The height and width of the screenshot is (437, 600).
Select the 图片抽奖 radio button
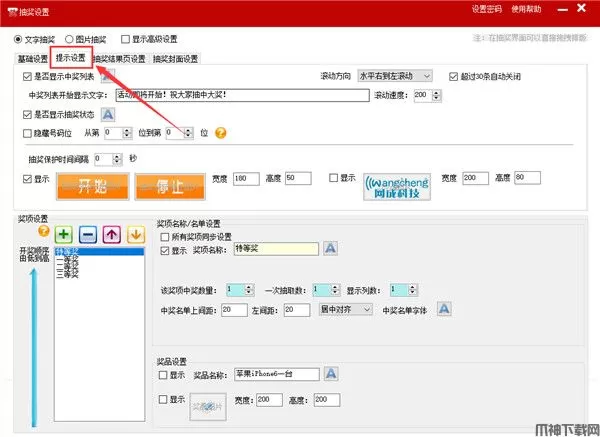point(70,40)
